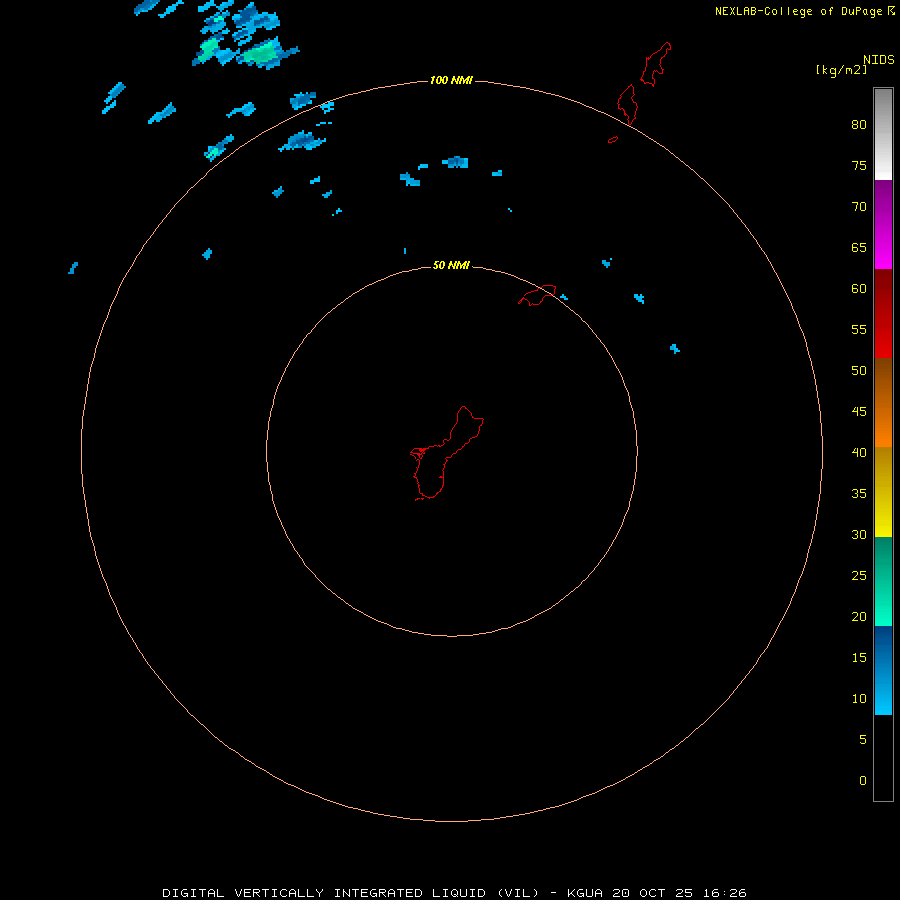The width and height of the screenshot is (900, 900).
Task: Click the Tinian island outline near 100 NMI ring
Action: click(x=627, y=104)
